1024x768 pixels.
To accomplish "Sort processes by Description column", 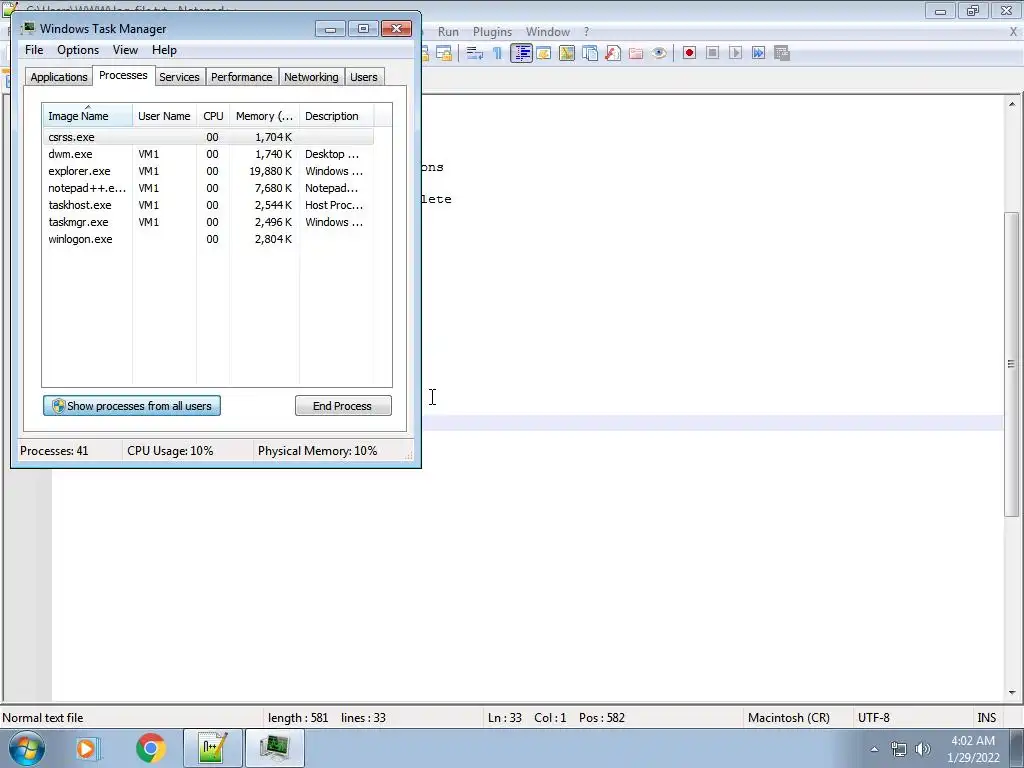I will 336,116.
